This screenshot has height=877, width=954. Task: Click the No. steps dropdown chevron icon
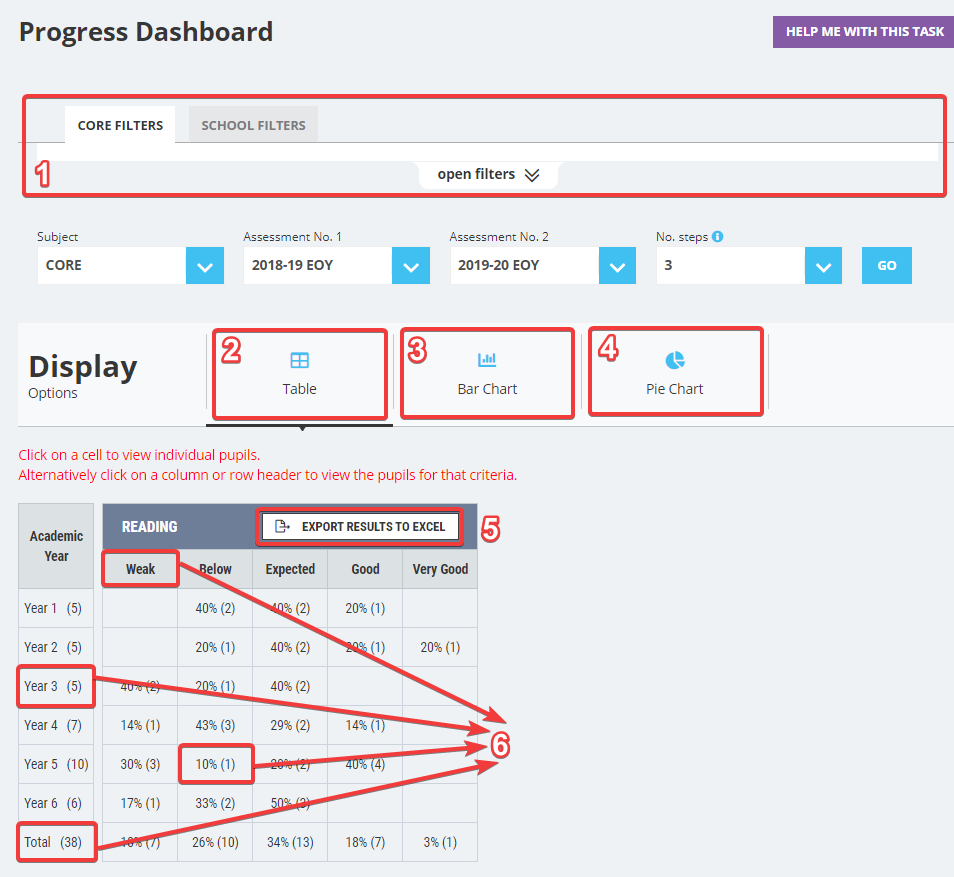(x=823, y=265)
